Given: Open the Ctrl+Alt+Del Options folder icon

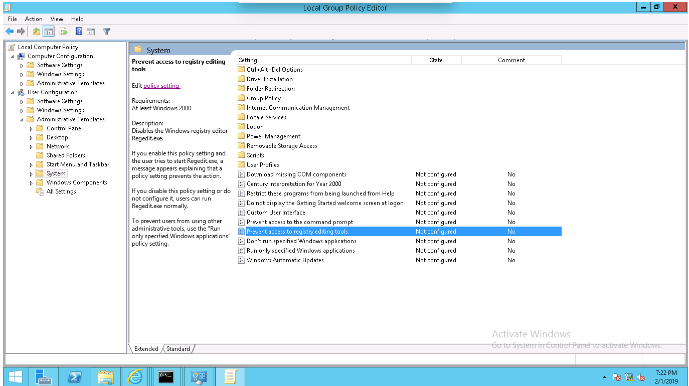Looking at the screenshot, I should [x=241, y=69].
